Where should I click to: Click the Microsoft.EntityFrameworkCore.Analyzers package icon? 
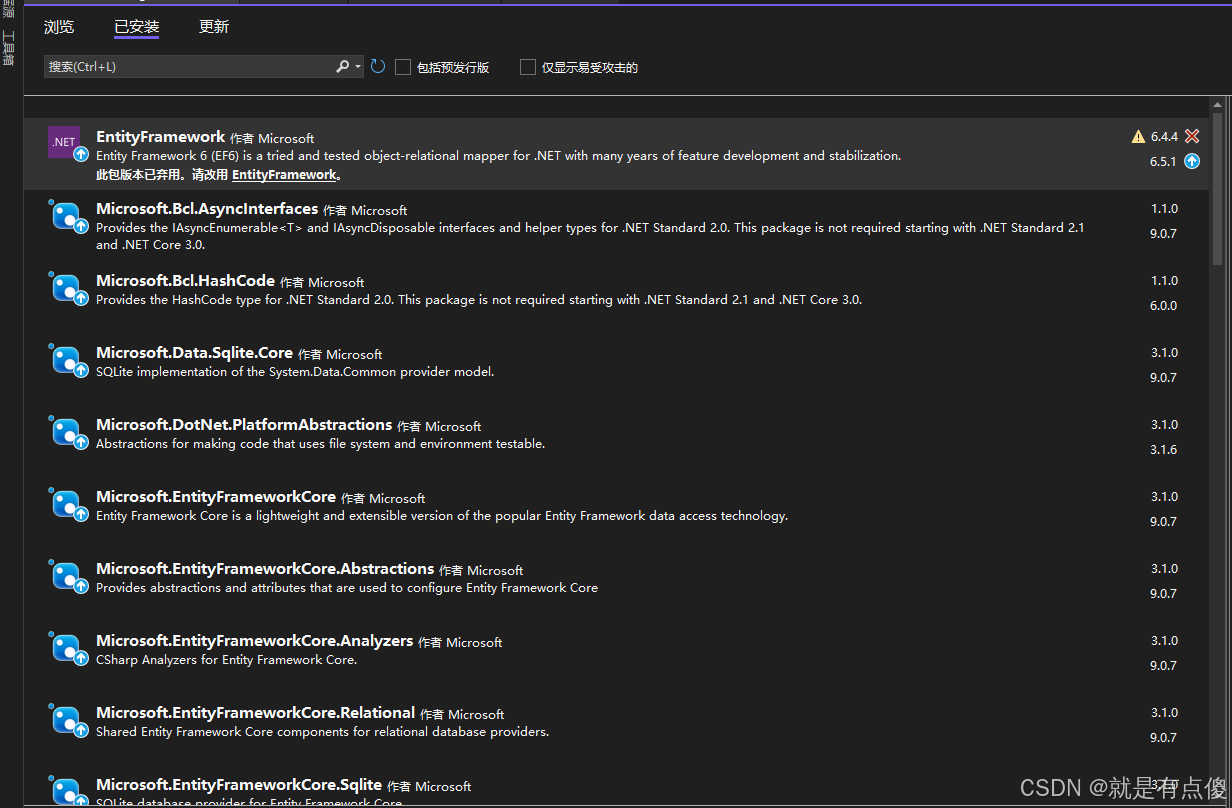click(x=66, y=648)
